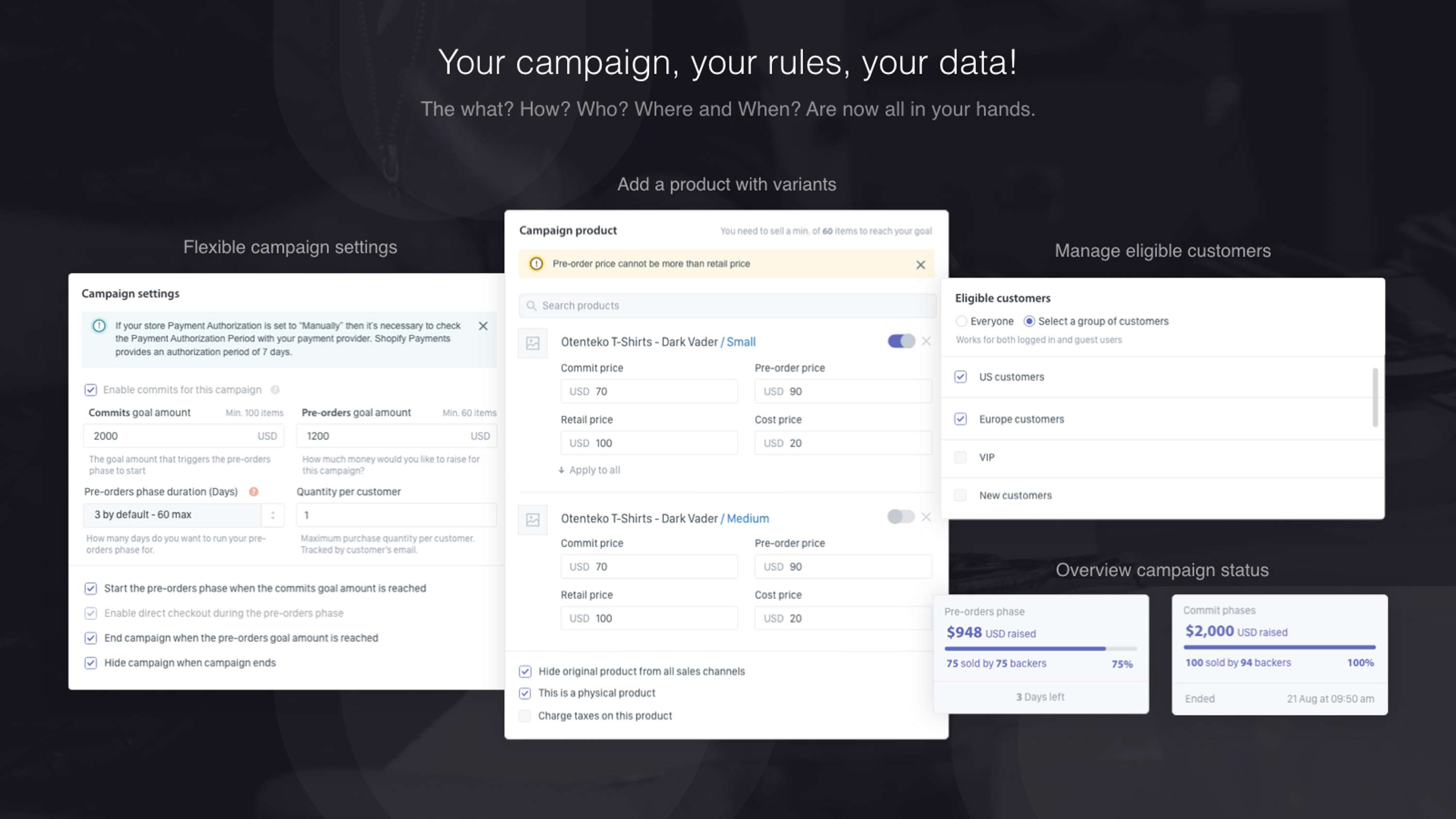1456x819 pixels.
Task: Click the Pre-orders phase progress bar
Action: [1041, 649]
